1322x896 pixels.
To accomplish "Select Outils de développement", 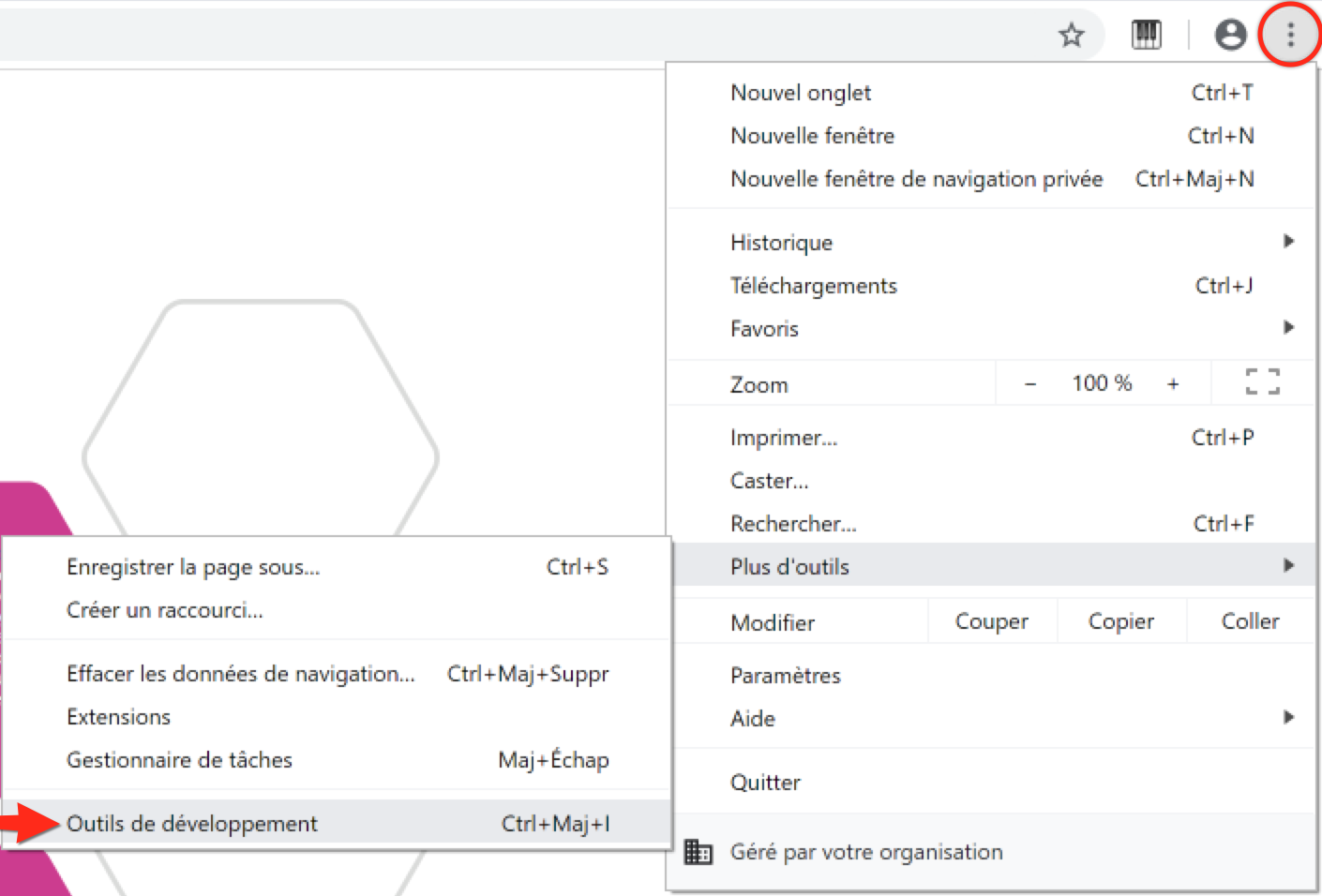I will pyautogui.click(x=191, y=823).
